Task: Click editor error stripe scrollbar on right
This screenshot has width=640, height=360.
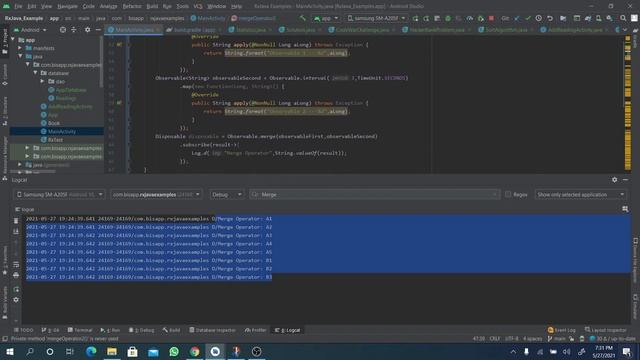Action: (628, 103)
